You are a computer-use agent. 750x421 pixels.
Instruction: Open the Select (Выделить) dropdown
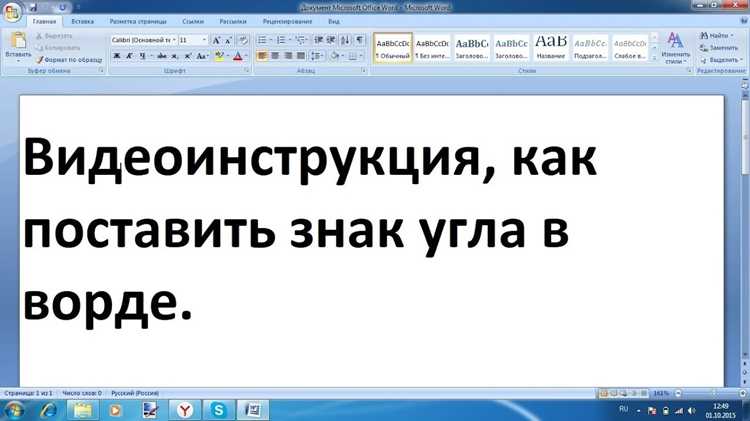pyautogui.click(x=721, y=60)
